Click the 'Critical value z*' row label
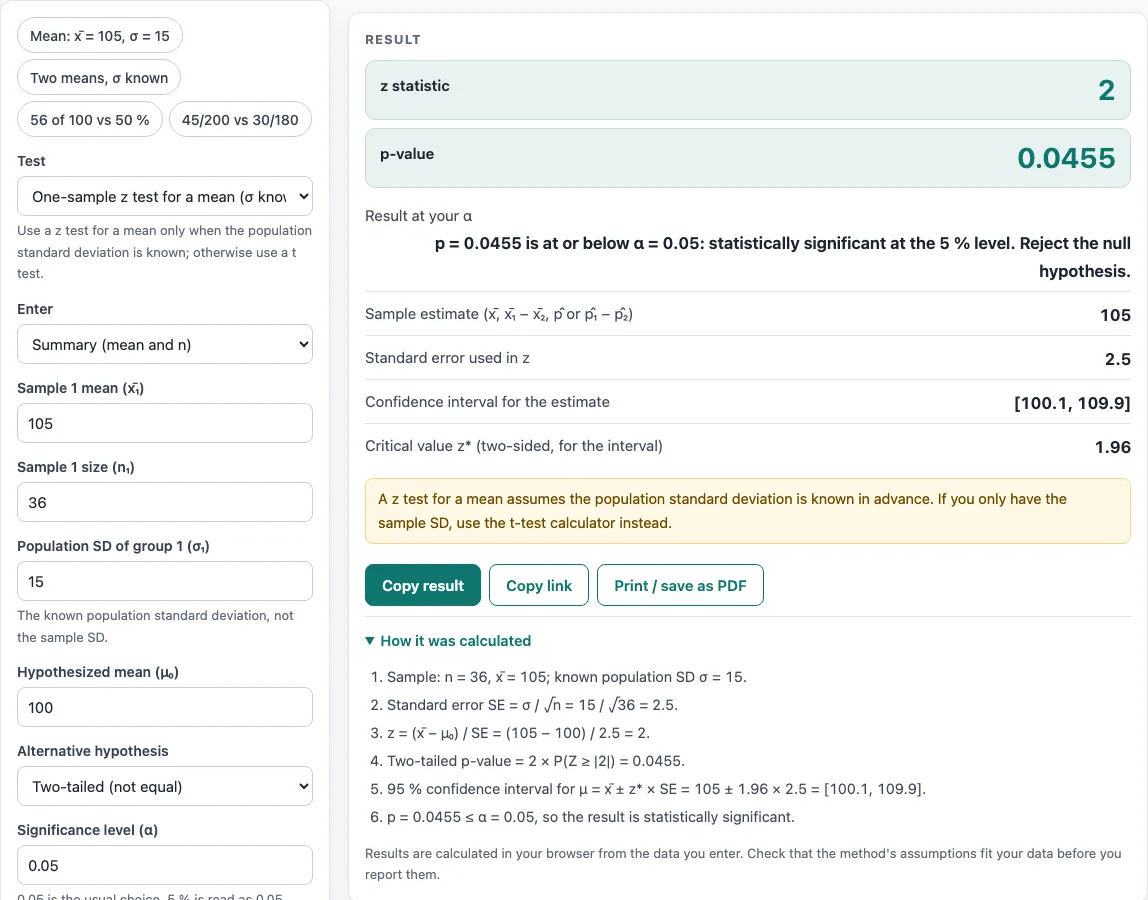 click(514, 446)
